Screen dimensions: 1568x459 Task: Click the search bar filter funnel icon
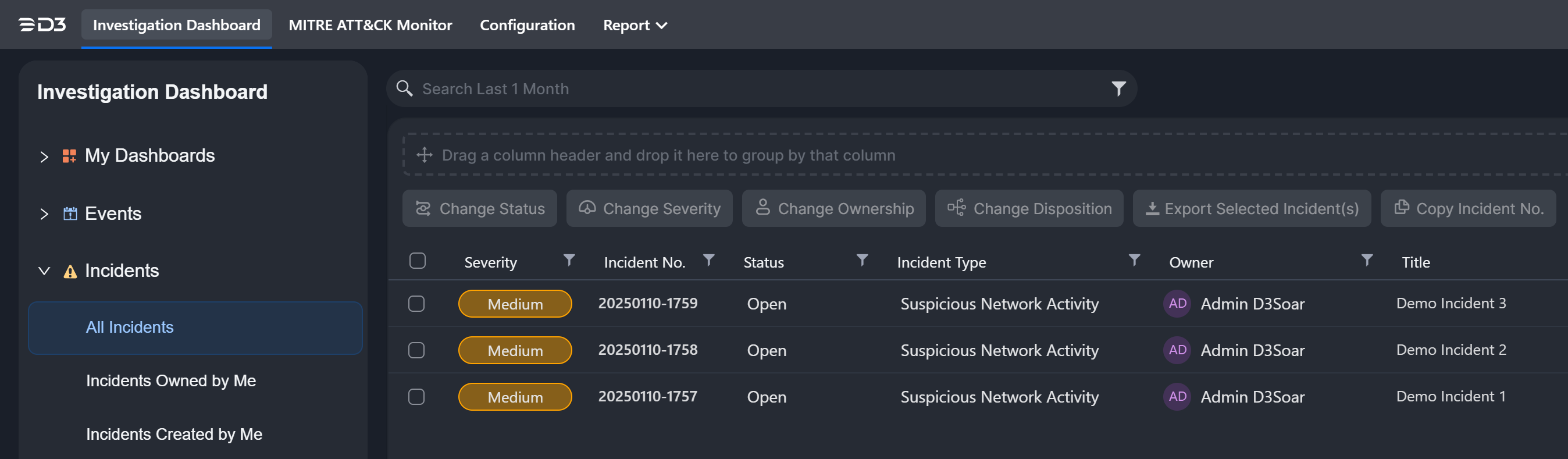pos(1118,89)
